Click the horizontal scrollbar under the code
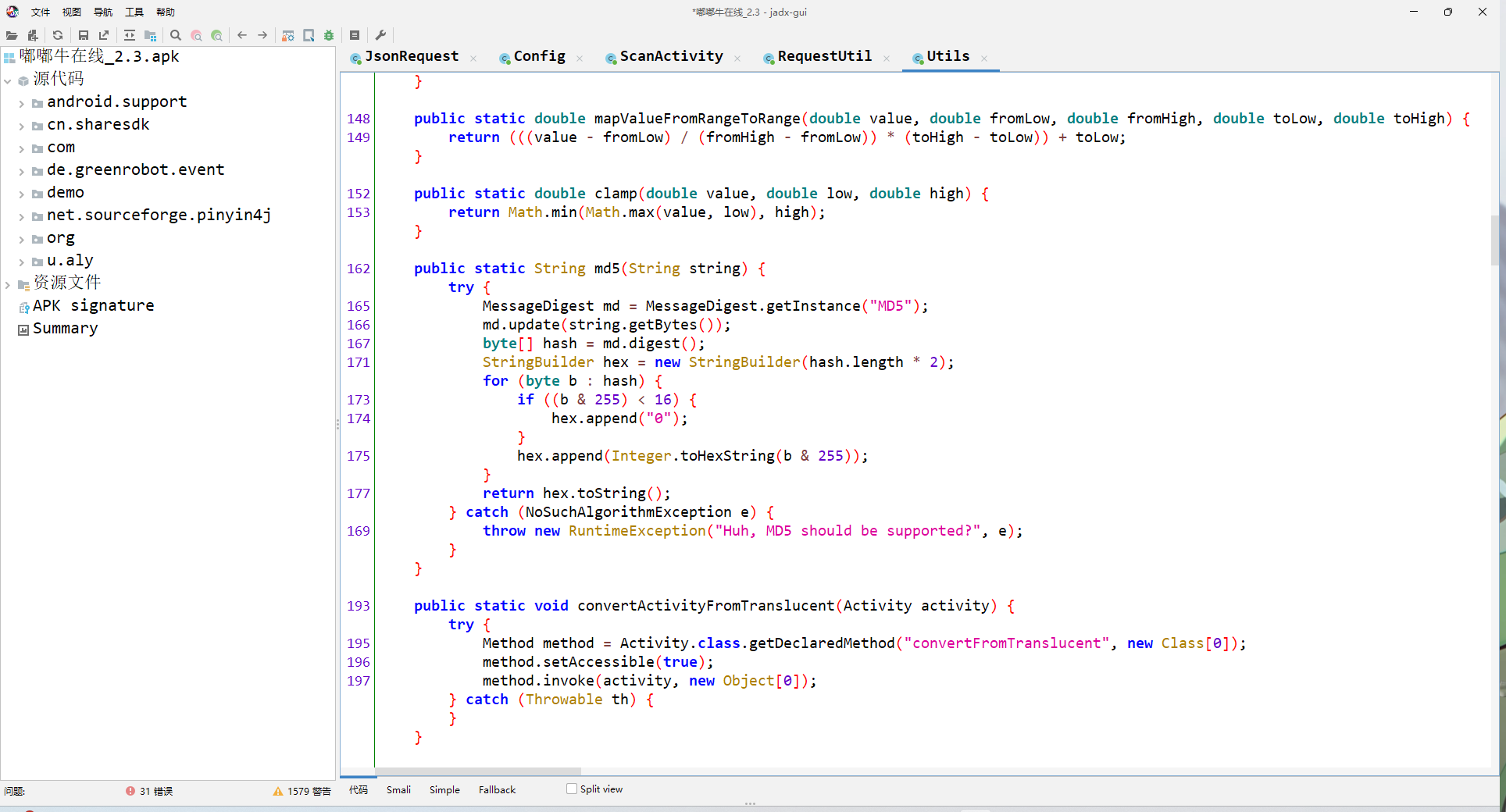The width and height of the screenshot is (1506, 812). 478,771
